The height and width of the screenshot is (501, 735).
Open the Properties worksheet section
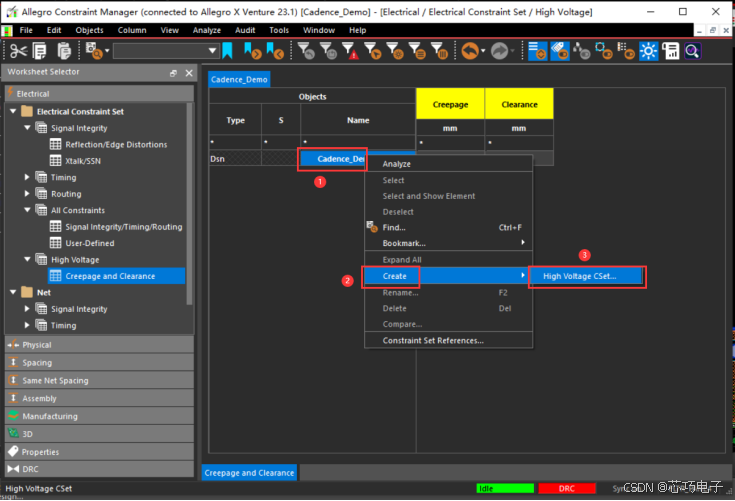point(99,452)
